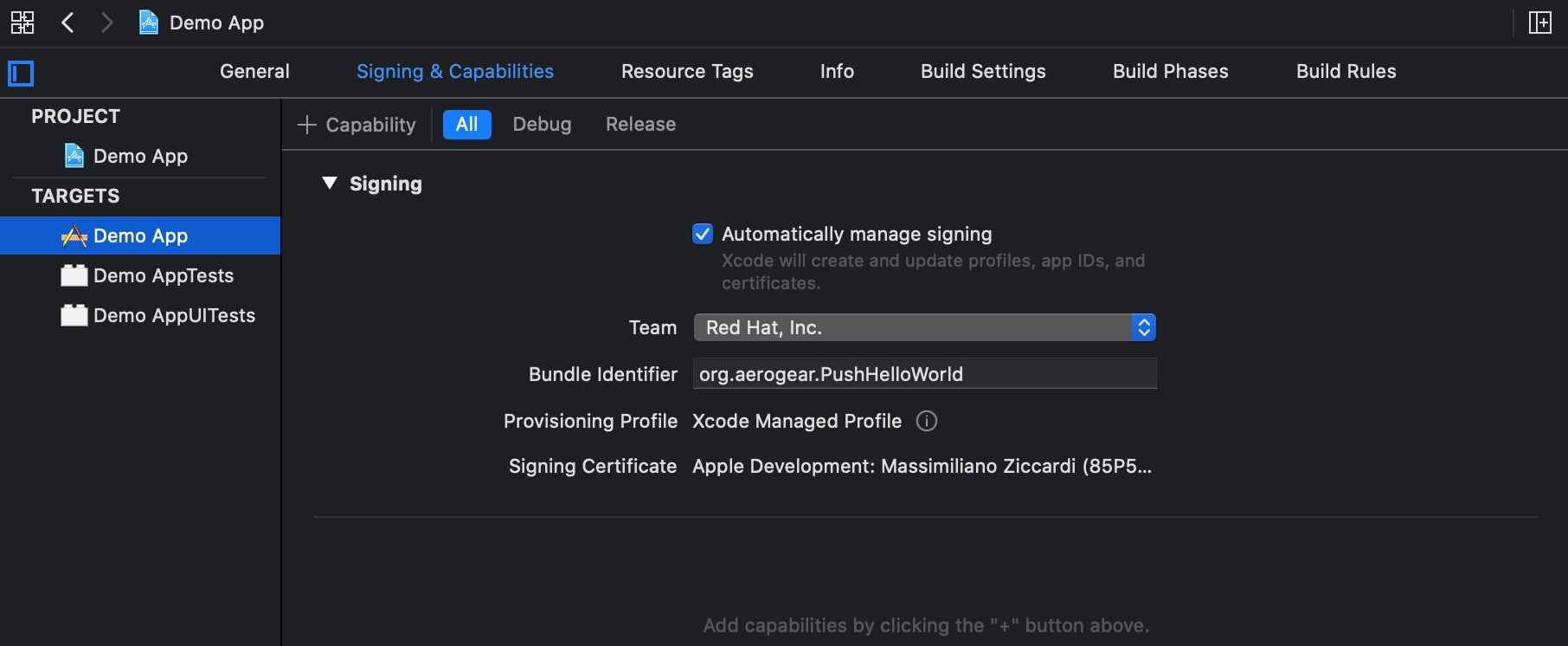Click the Signing Certificate label
The height and width of the screenshot is (646, 1568).
point(593,466)
